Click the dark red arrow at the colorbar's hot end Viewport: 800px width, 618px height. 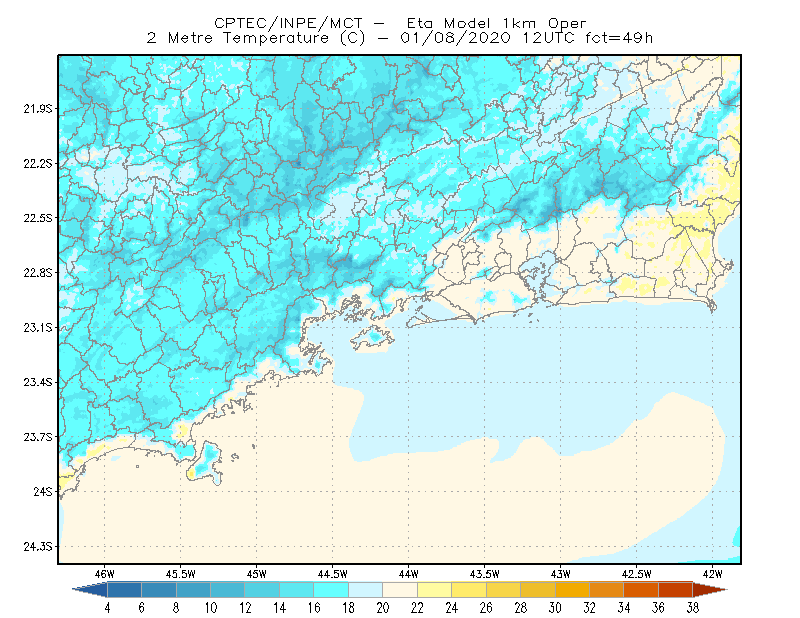pyautogui.click(x=710, y=590)
